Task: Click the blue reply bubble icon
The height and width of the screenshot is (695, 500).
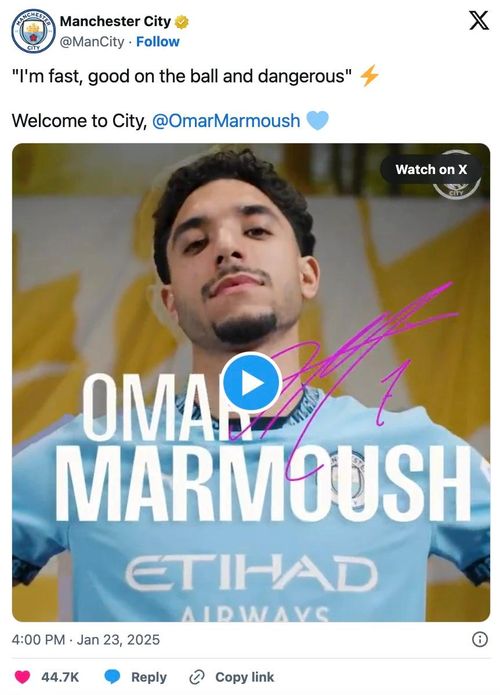Action: pyautogui.click(x=112, y=677)
